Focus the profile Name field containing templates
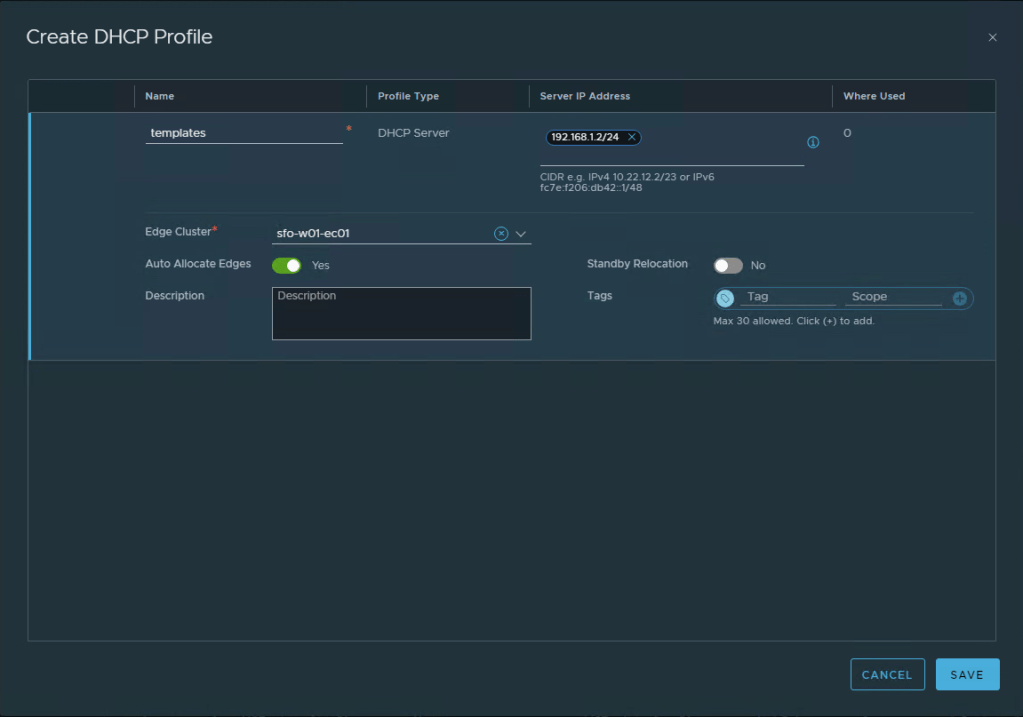1023x717 pixels. point(244,133)
